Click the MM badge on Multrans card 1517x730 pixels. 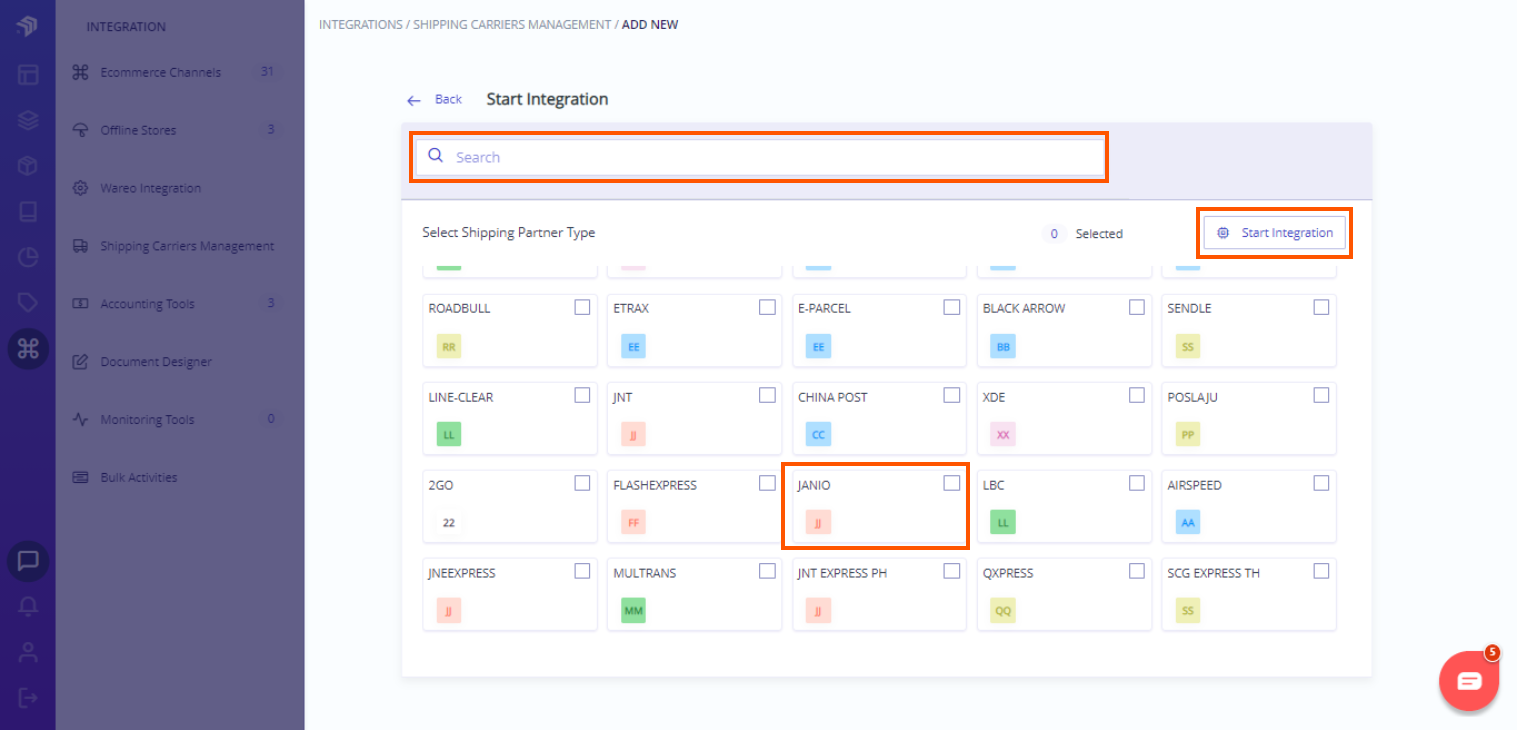pos(633,610)
